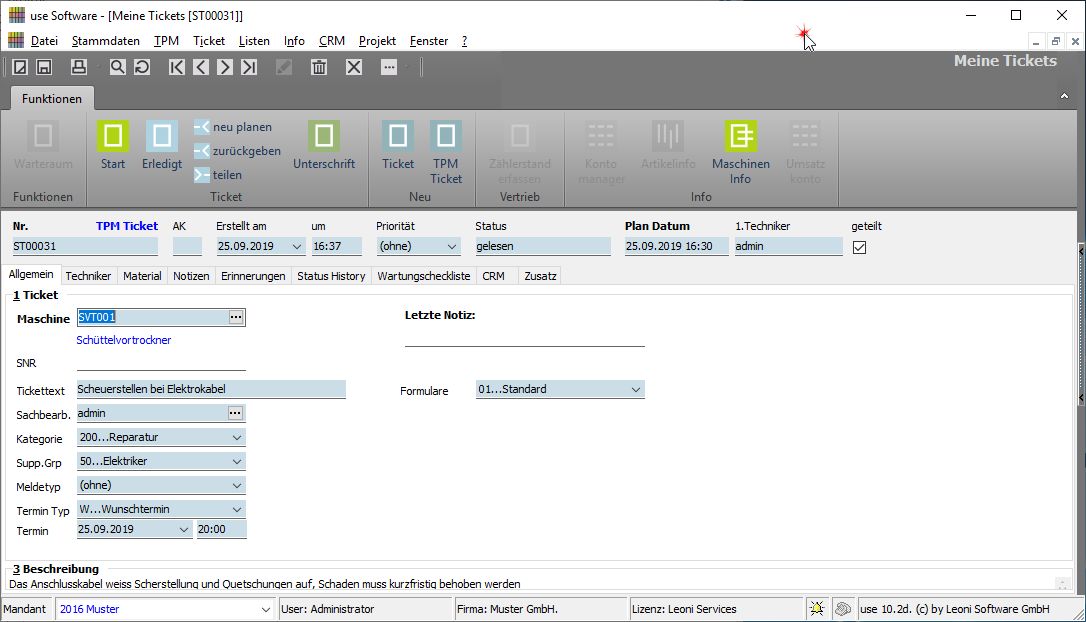1086x622 pixels.
Task: Open the Erstellt am date dropdown
Action: 297,247
